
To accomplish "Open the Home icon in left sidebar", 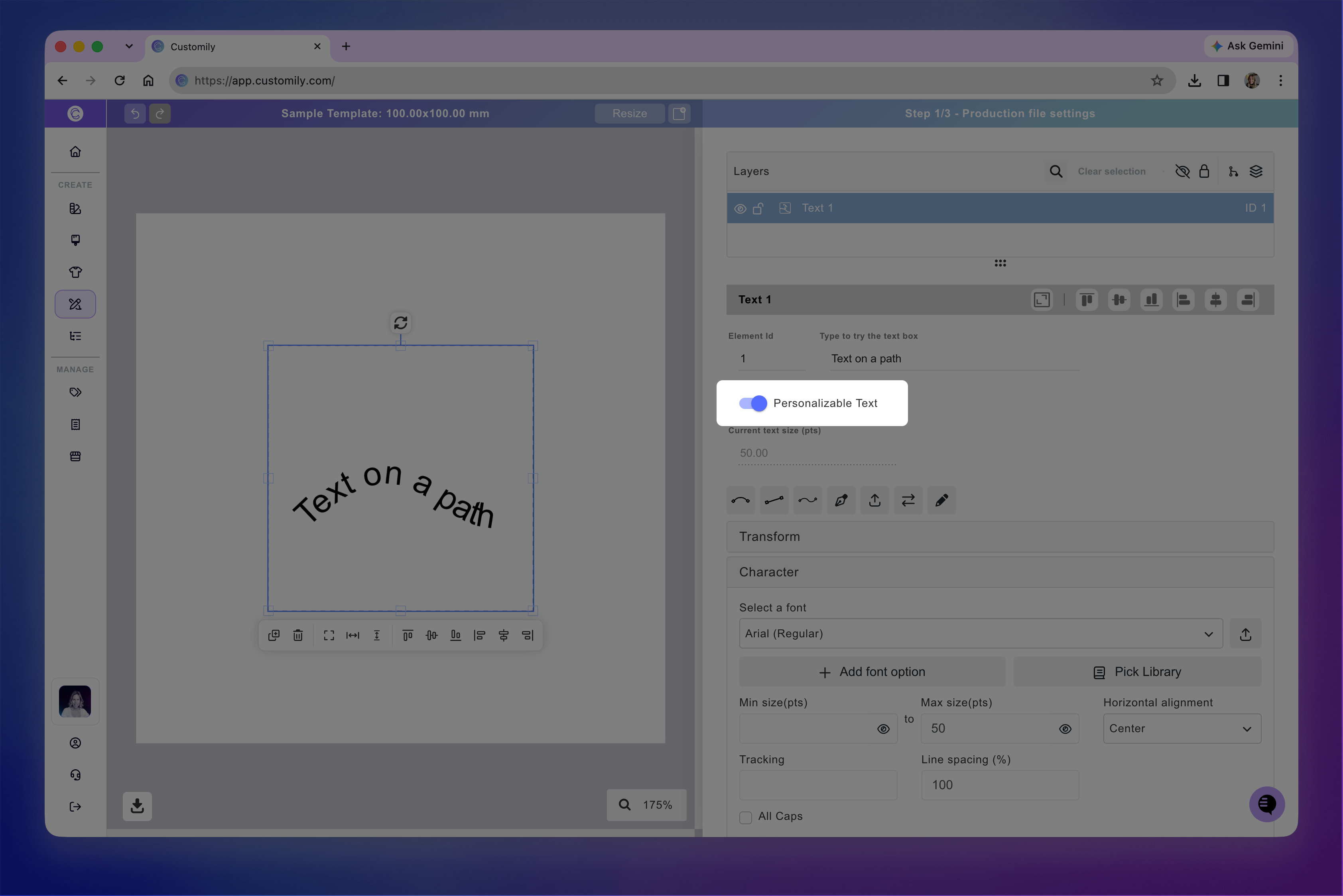I will point(75,151).
